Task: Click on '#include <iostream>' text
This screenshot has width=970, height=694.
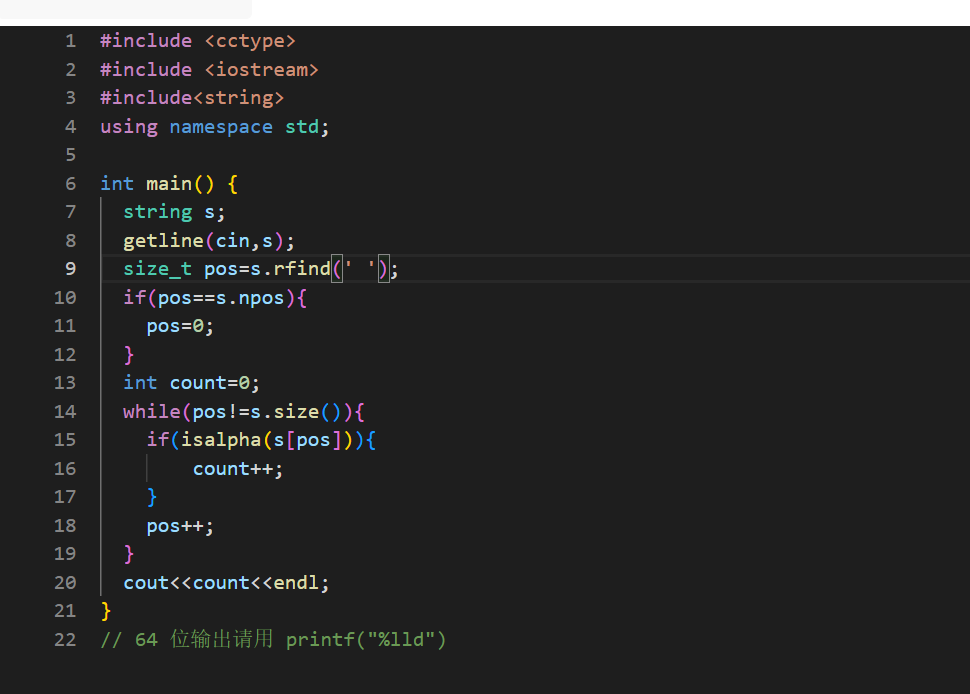Action: (209, 69)
